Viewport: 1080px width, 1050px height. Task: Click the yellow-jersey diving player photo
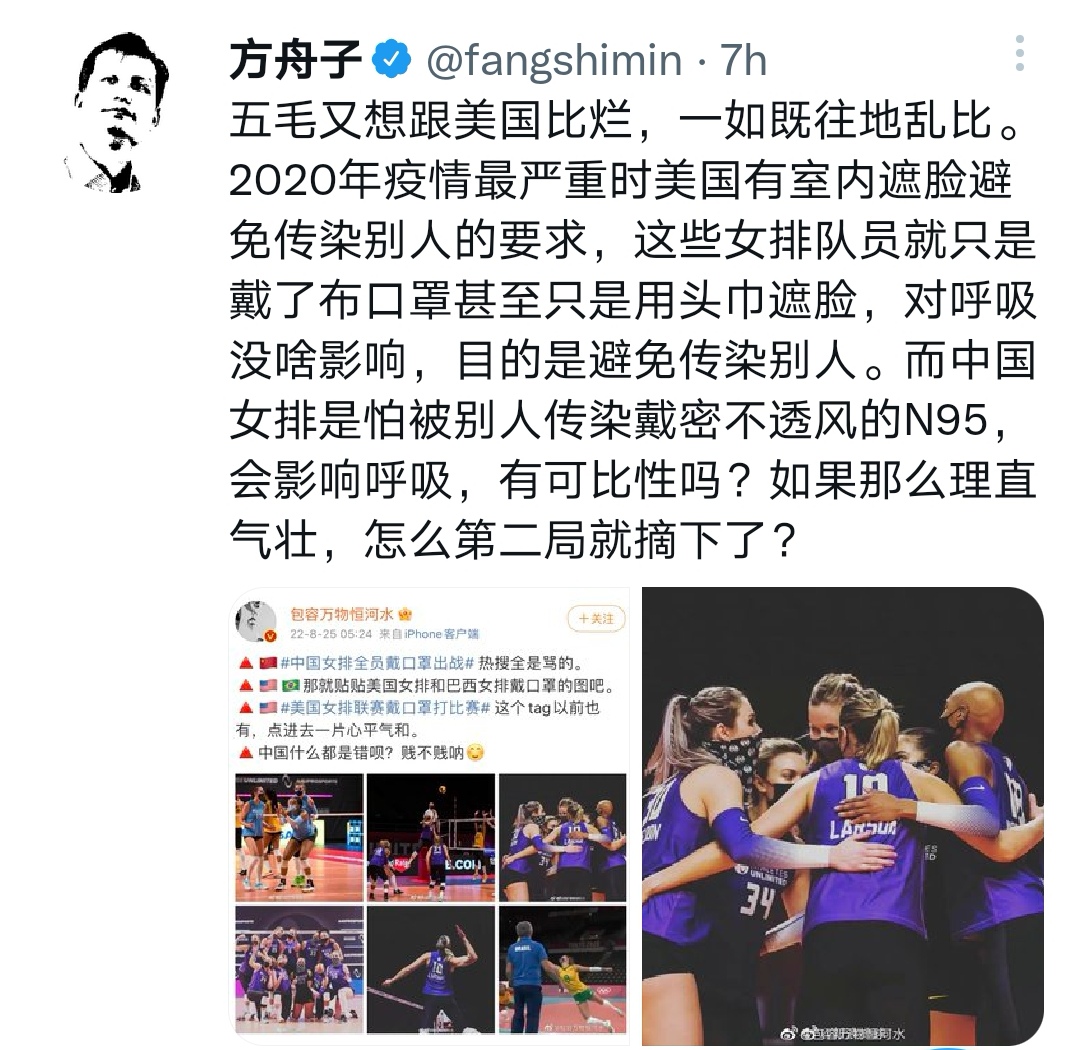pyautogui.click(x=563, y=969)
